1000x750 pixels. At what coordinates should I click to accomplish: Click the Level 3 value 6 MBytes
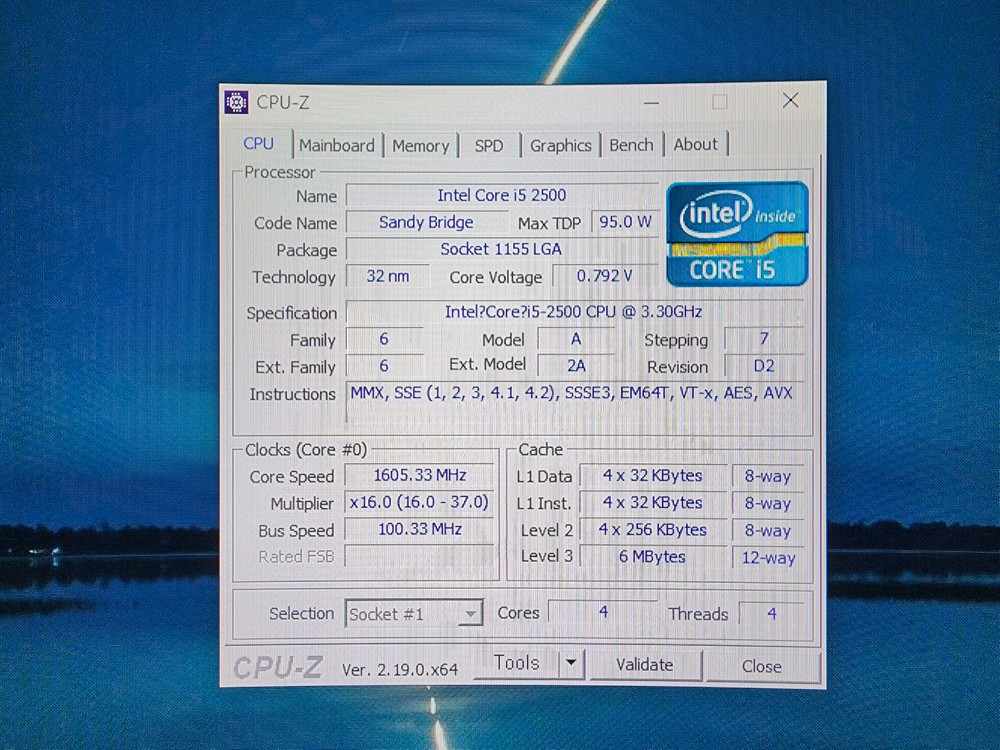(652, 557)
